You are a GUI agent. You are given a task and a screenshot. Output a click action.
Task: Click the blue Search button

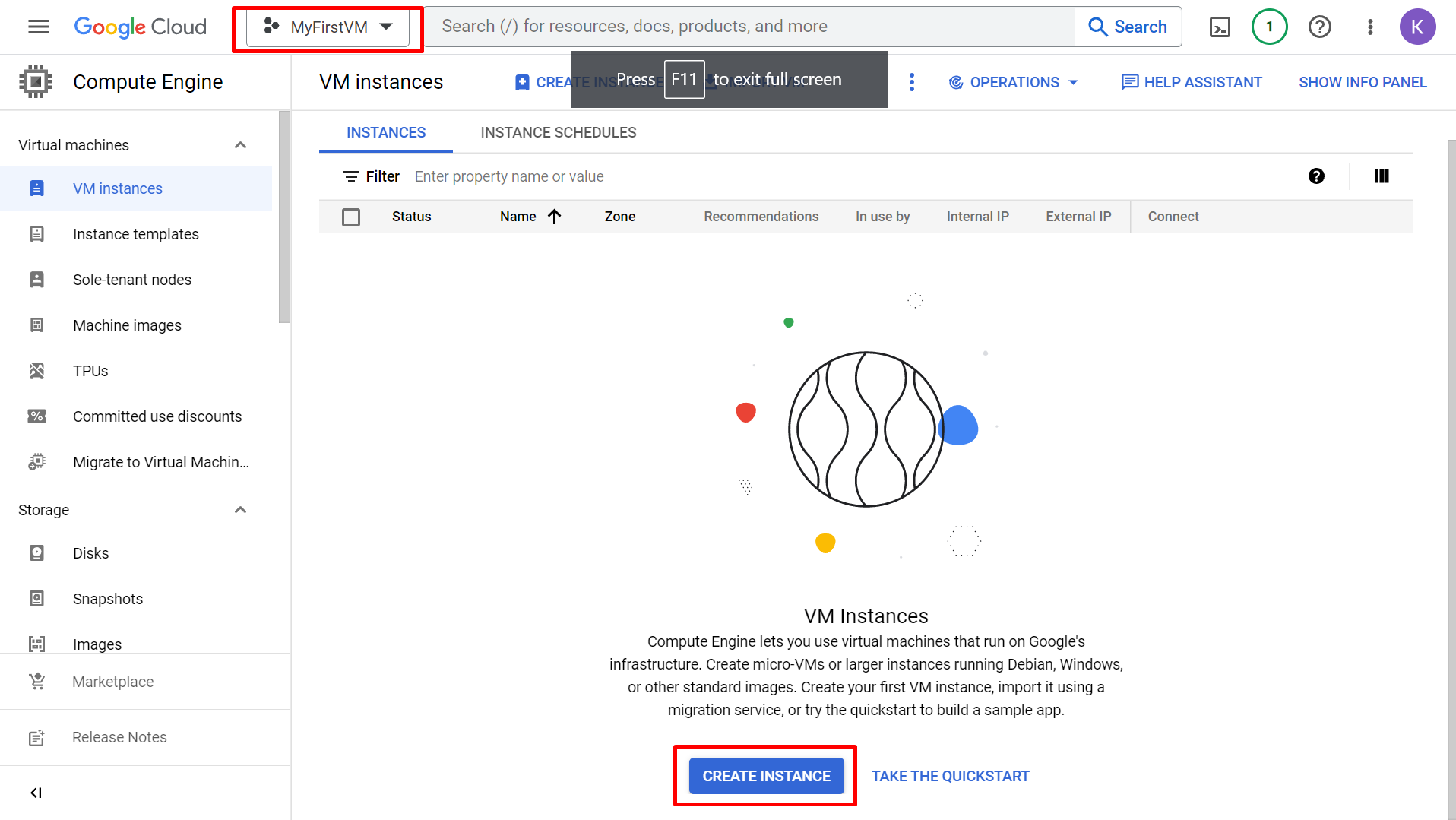coord(1128,27)
